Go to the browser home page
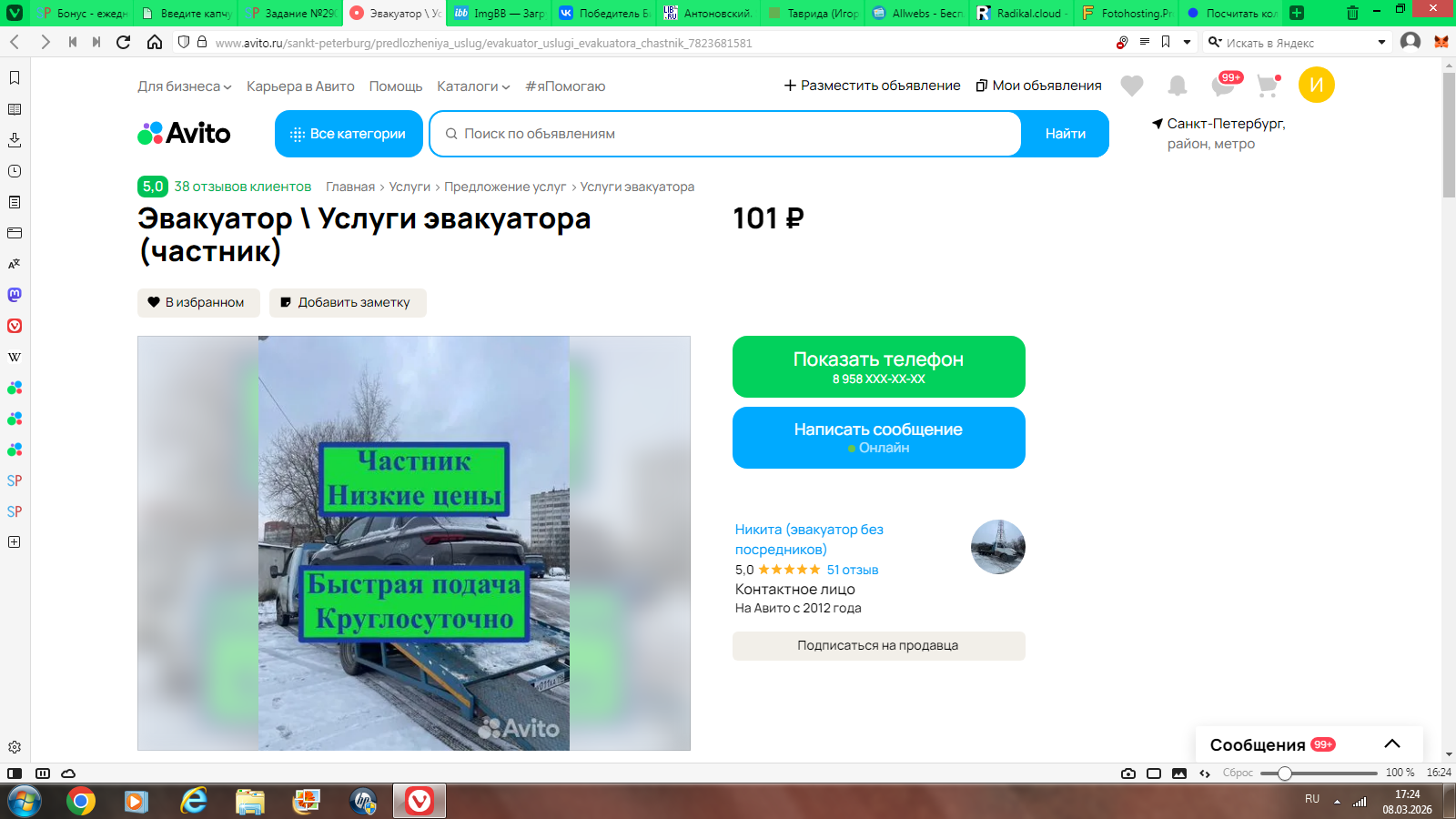Viewport: 1456px width, 819px height. click(x=155, y=42)
